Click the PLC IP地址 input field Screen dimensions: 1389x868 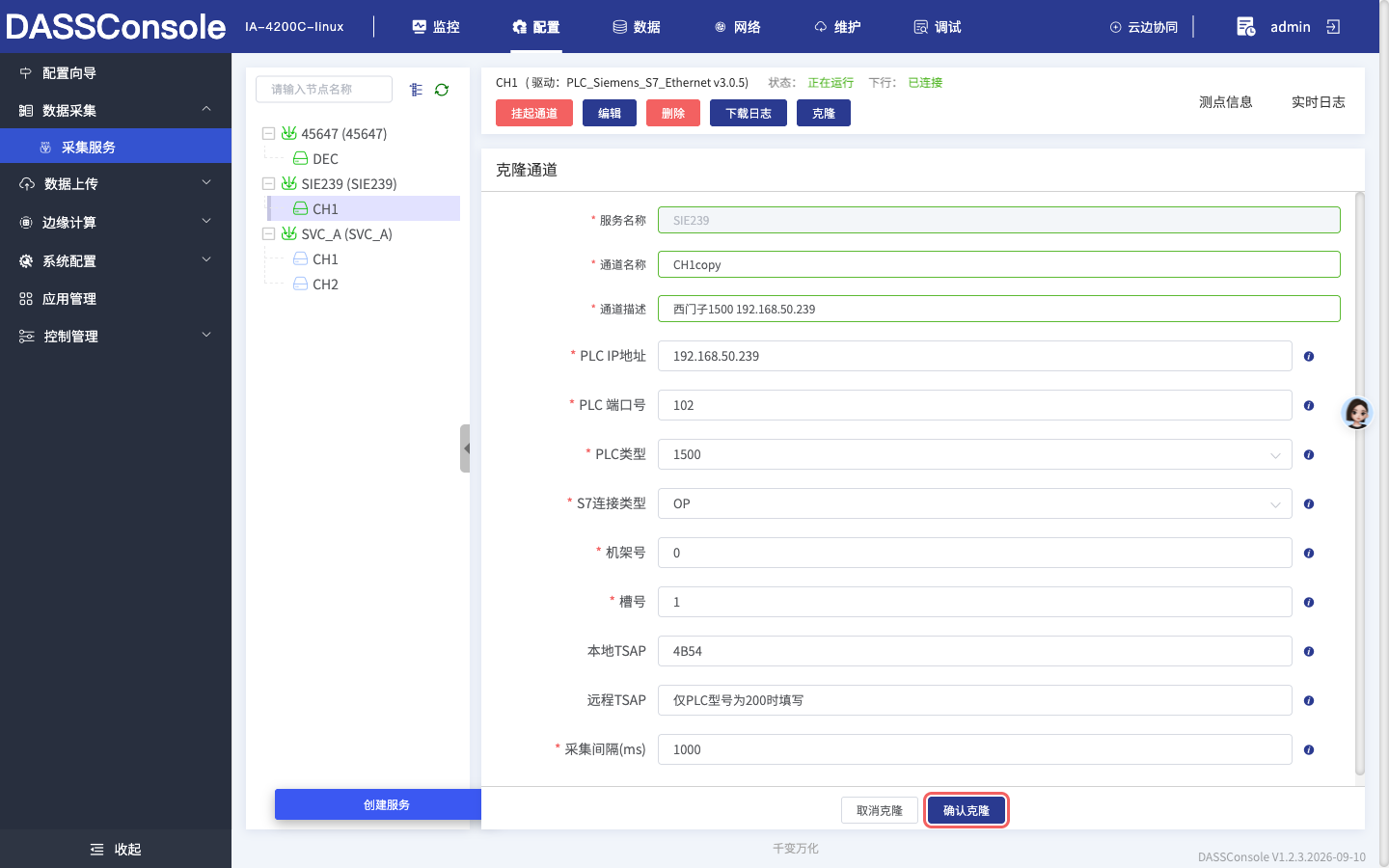(x=974, y=356)
